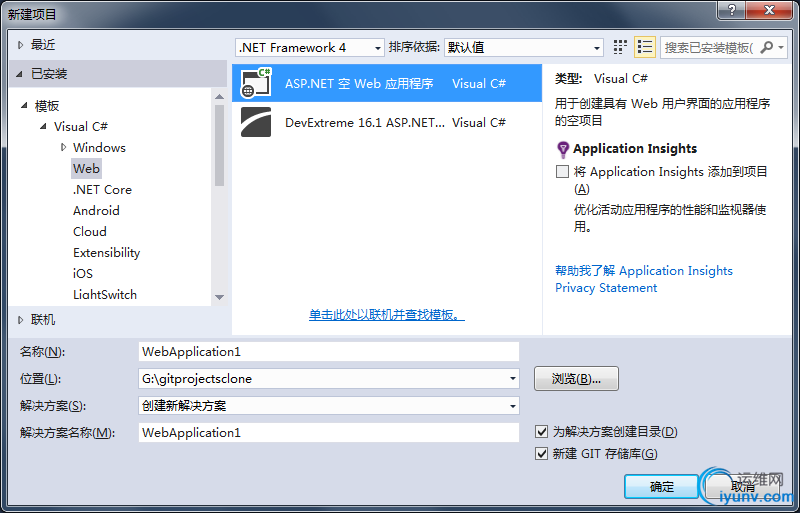This screenshot has width=800, height=513.
Task: Click the ASP.NET empty Web application icon
Action: coord(256,83)
